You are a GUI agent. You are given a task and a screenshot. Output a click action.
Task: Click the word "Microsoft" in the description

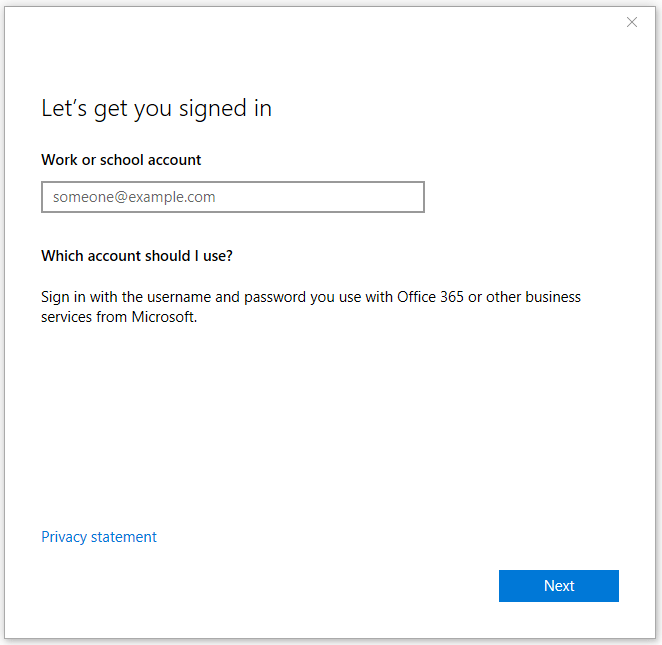point(164,317)
